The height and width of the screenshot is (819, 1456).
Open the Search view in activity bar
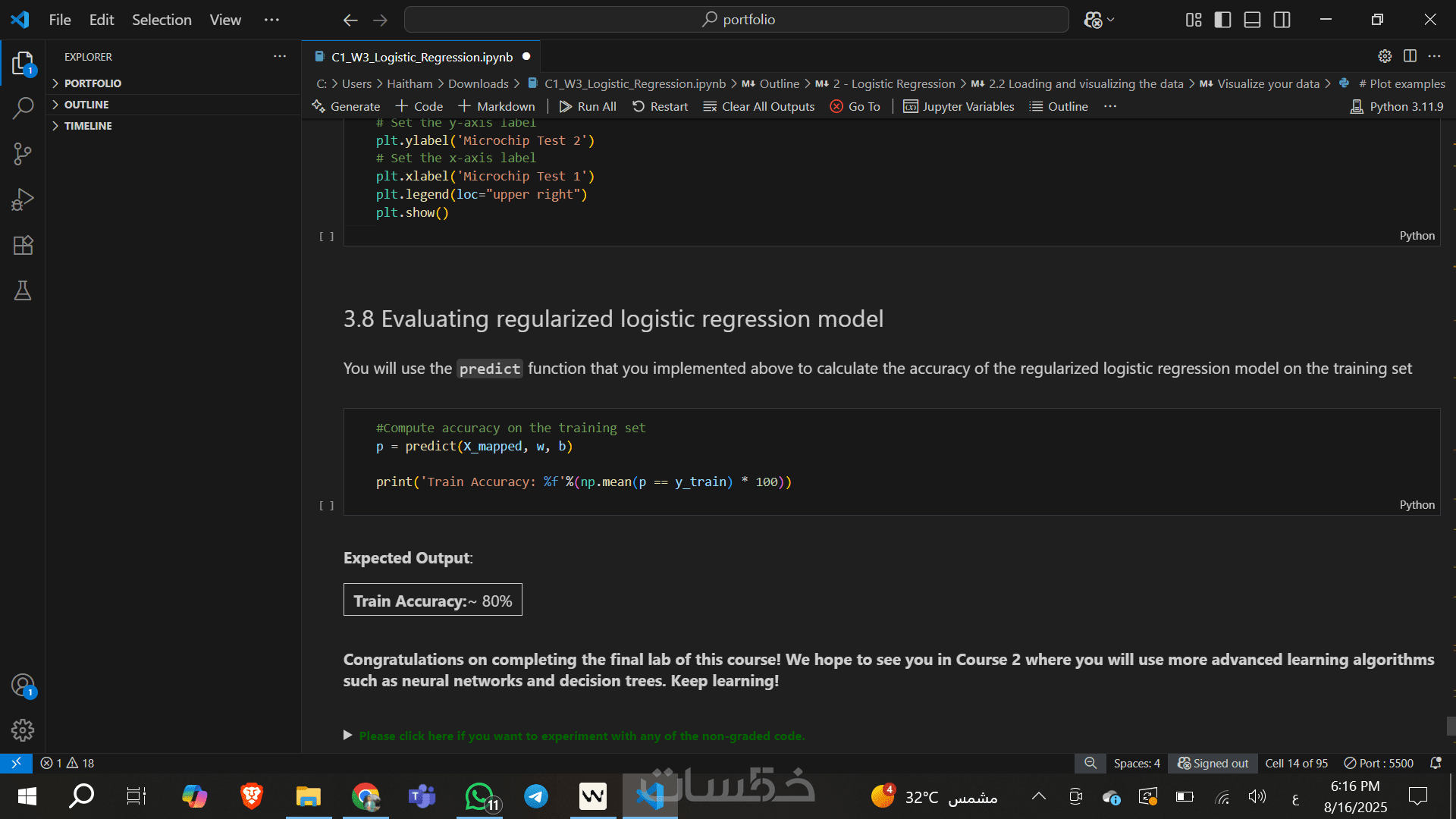[x=23, y=108]
